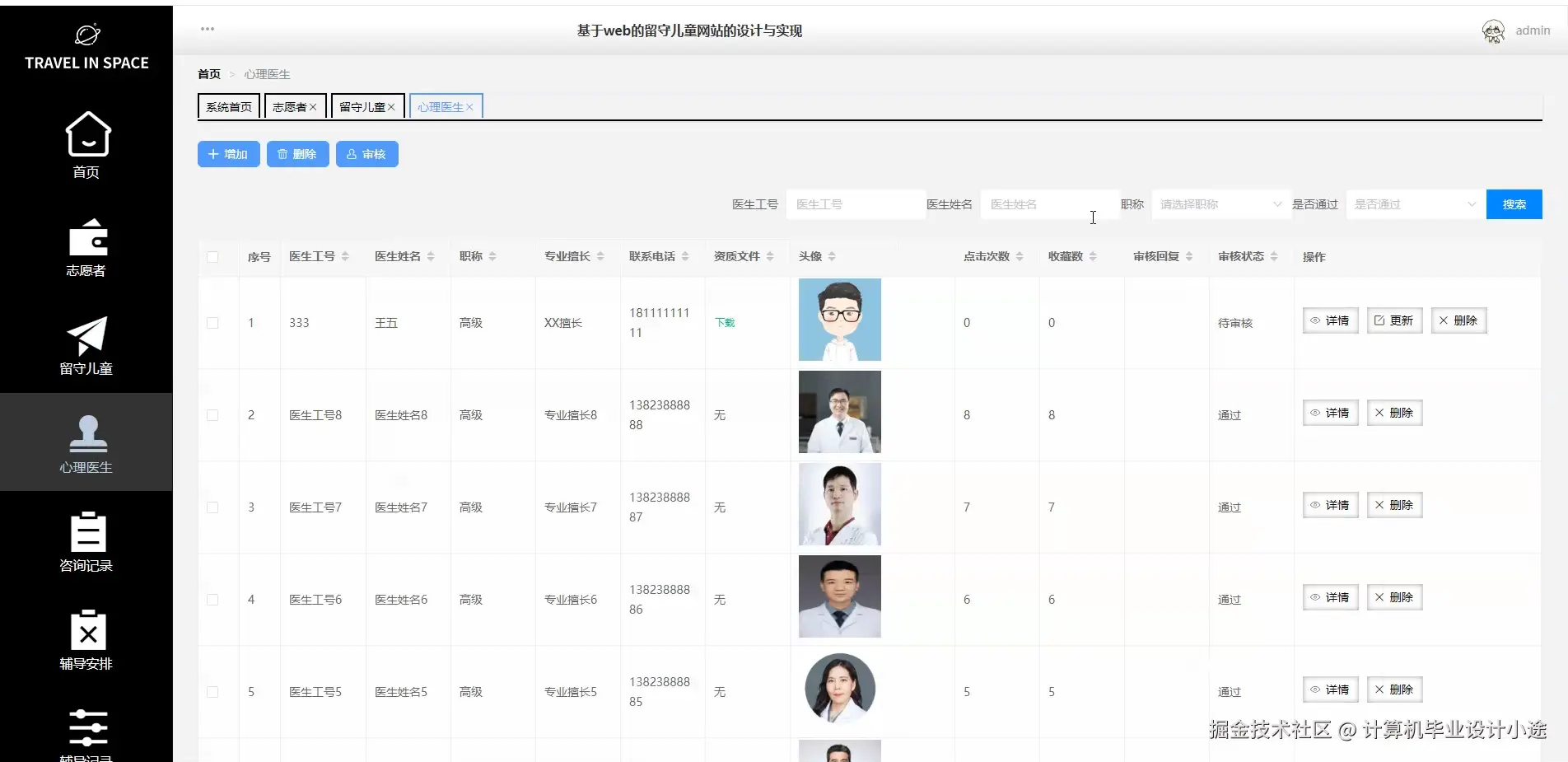Click 删除 in the 医生姓名6 row

(1395, 597)
